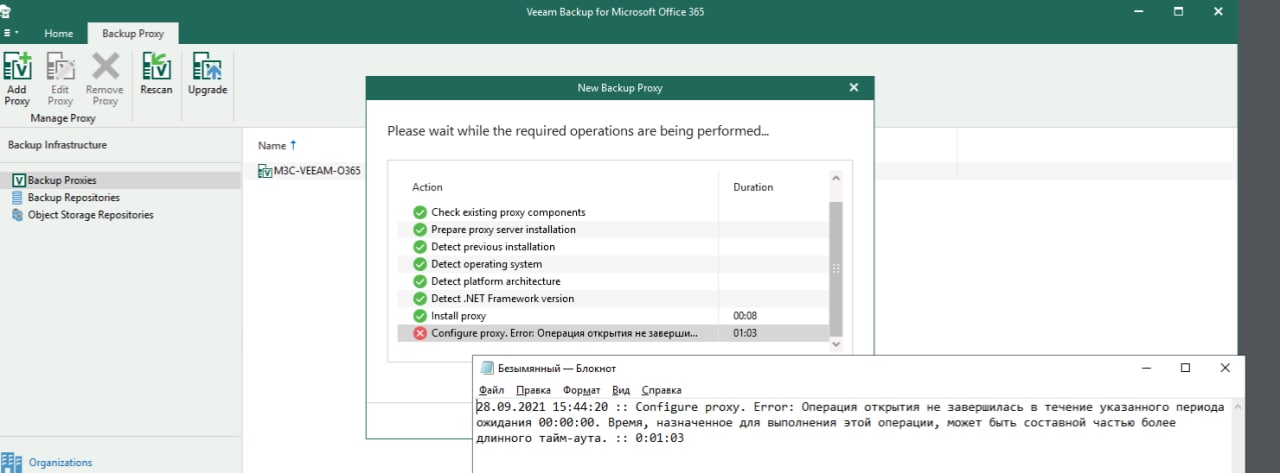Click the green check beside Detect operating system
The height and width of the screenshot is (473, 1280).
coord(419,264)
